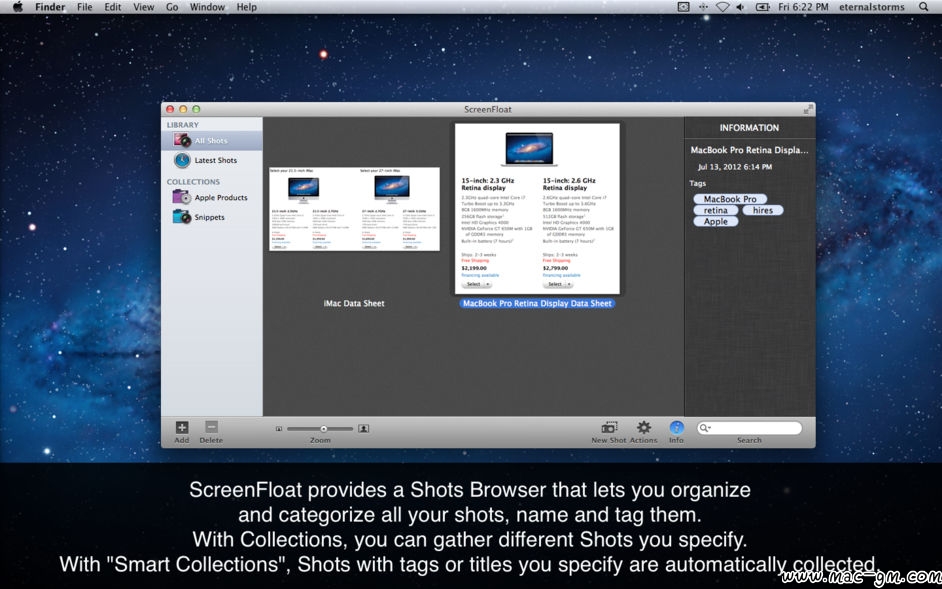The width and height of the screenshot is (942, 589).
Task: Click the small thumbnail zoom-out icon
Action: 279,429
